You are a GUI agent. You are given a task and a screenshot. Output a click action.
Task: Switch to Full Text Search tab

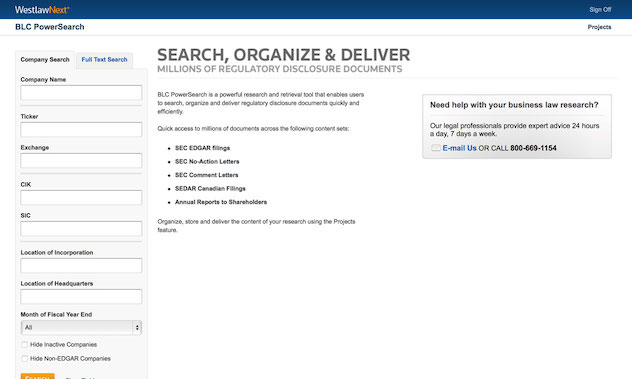(x=104, y=60)
